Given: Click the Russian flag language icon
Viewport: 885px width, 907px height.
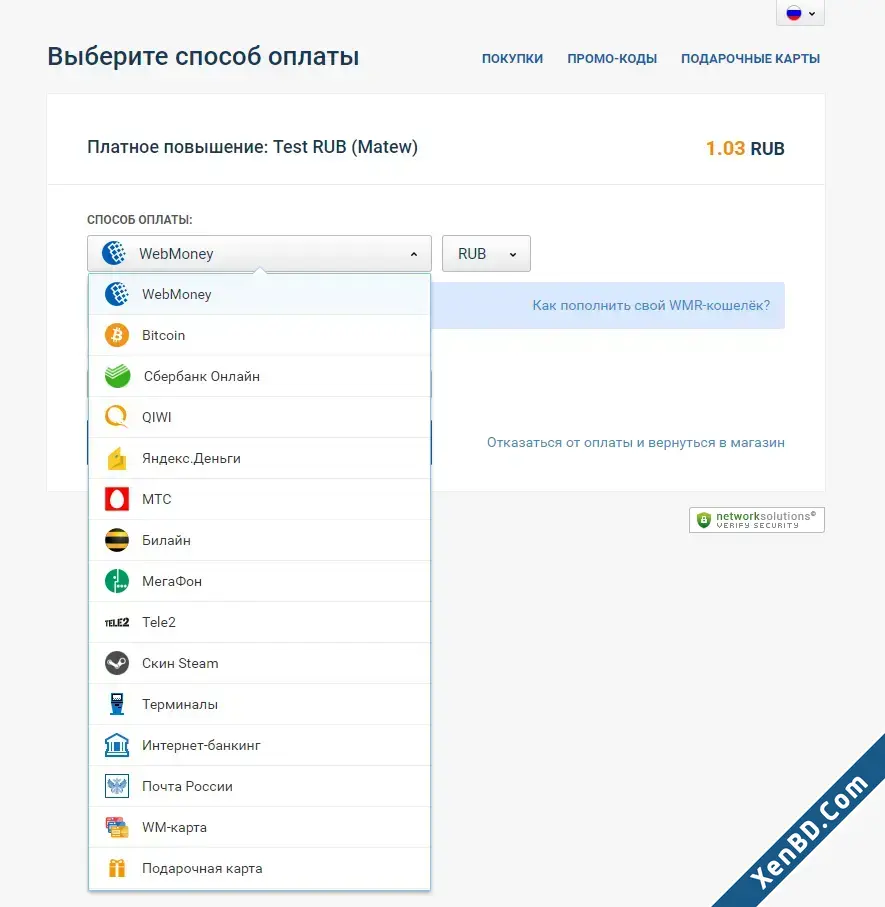Looking at the screenshot, I should pyautogui.click(x=794, y=13).
